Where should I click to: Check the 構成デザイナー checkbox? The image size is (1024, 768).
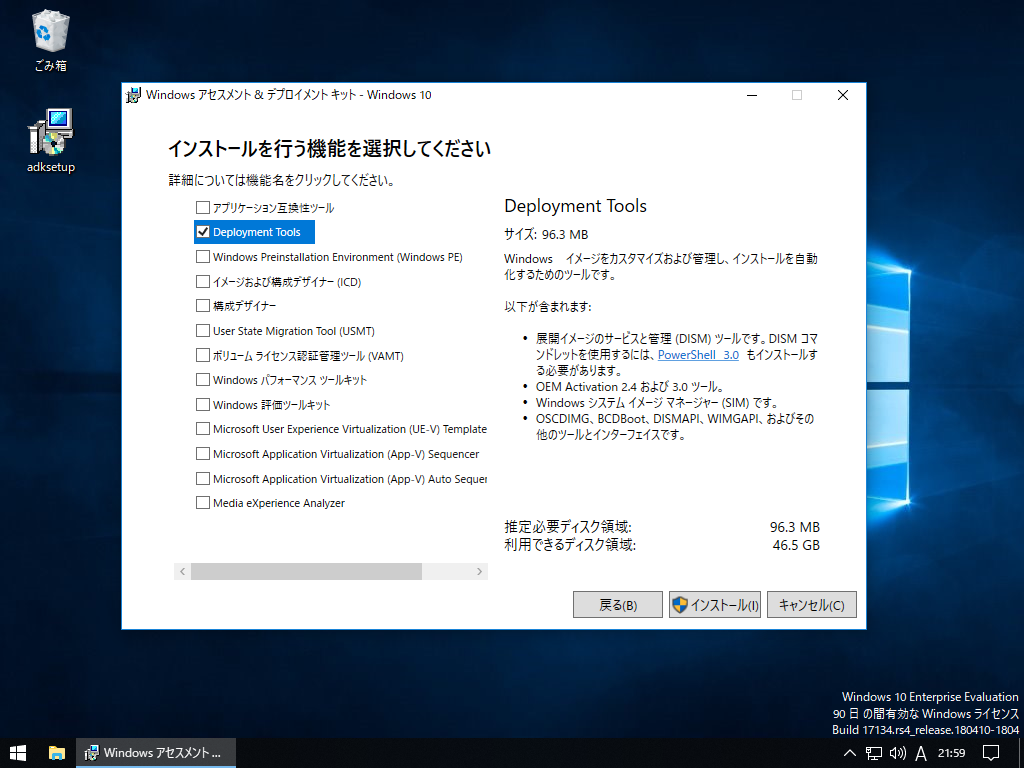coord(203,306)
